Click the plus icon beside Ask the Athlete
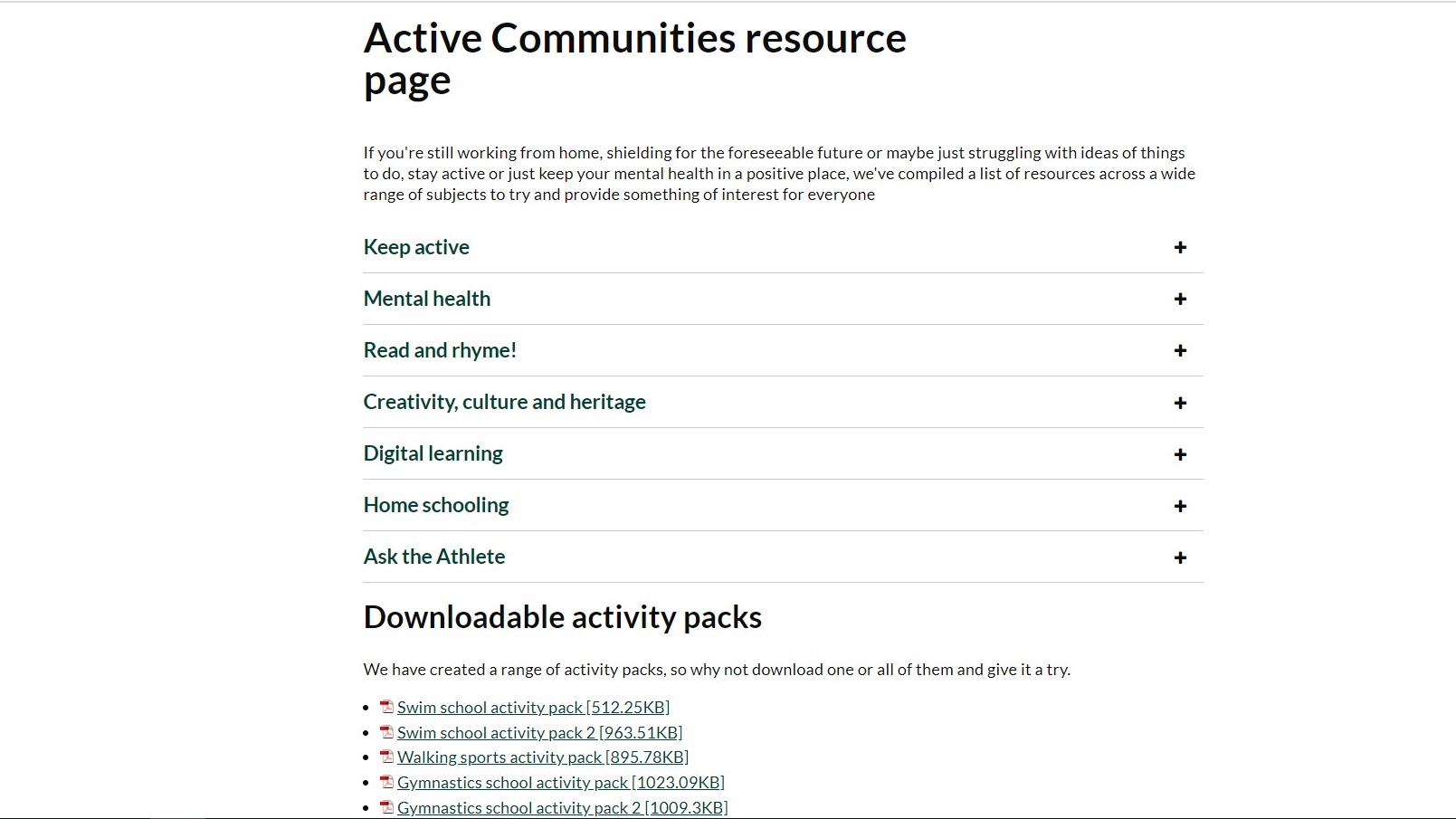Viewport: 1456px width, 819px height. 1180,557
